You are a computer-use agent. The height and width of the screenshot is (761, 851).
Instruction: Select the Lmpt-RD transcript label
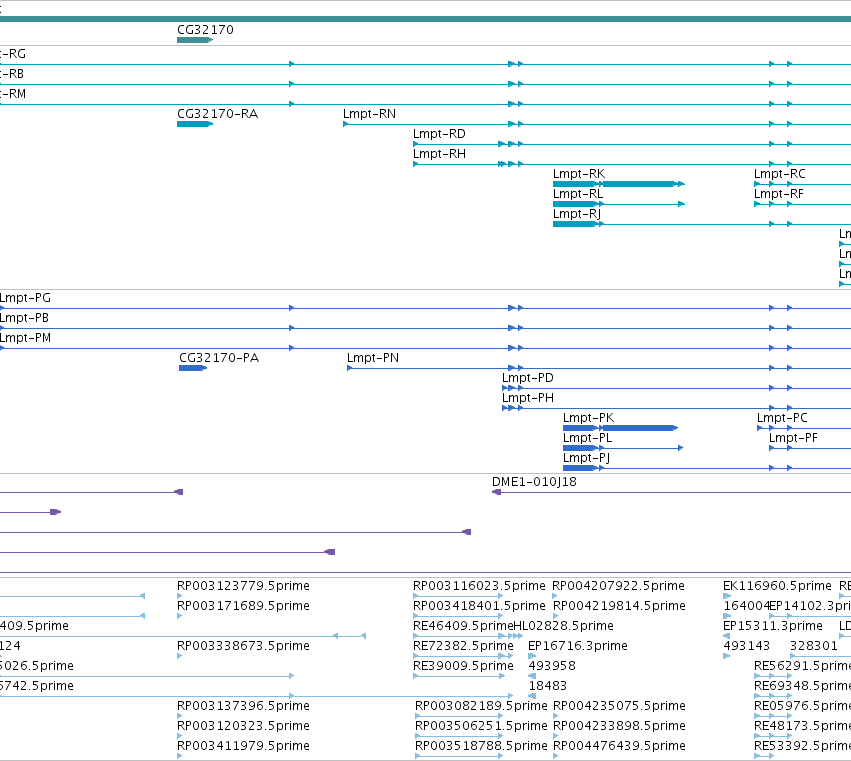click(439, 134)
